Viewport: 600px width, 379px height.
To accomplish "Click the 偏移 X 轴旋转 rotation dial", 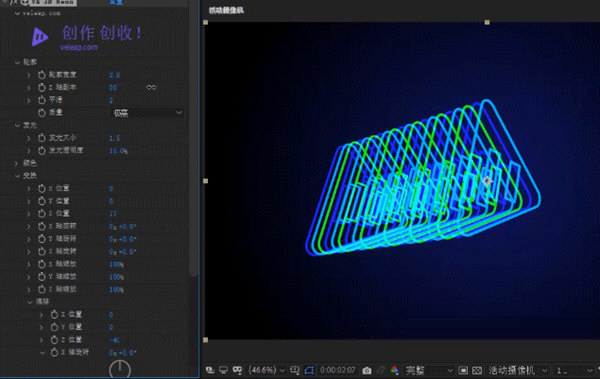I will (120, 369).
